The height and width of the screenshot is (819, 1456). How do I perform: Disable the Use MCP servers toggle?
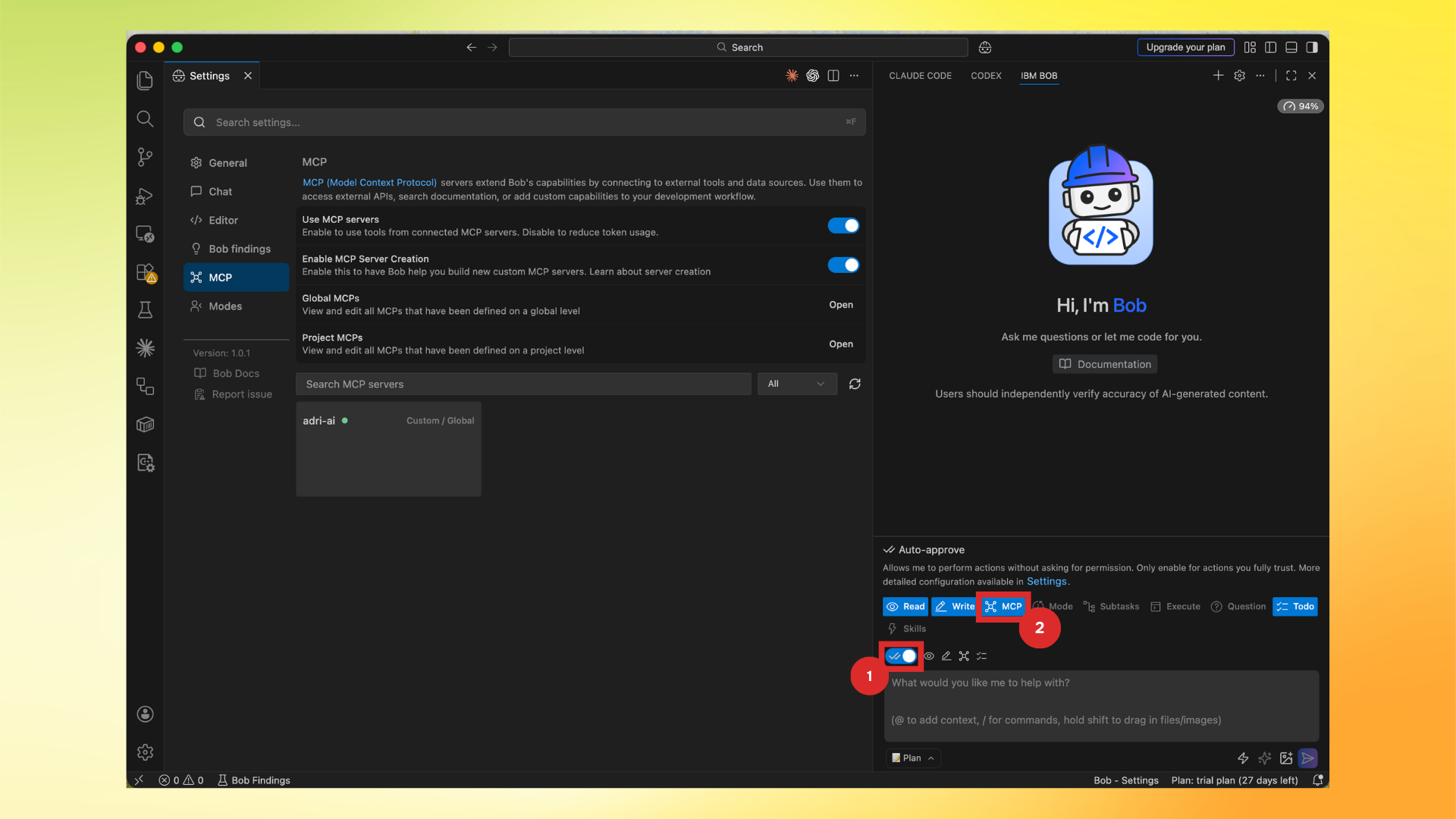[843, 225]
